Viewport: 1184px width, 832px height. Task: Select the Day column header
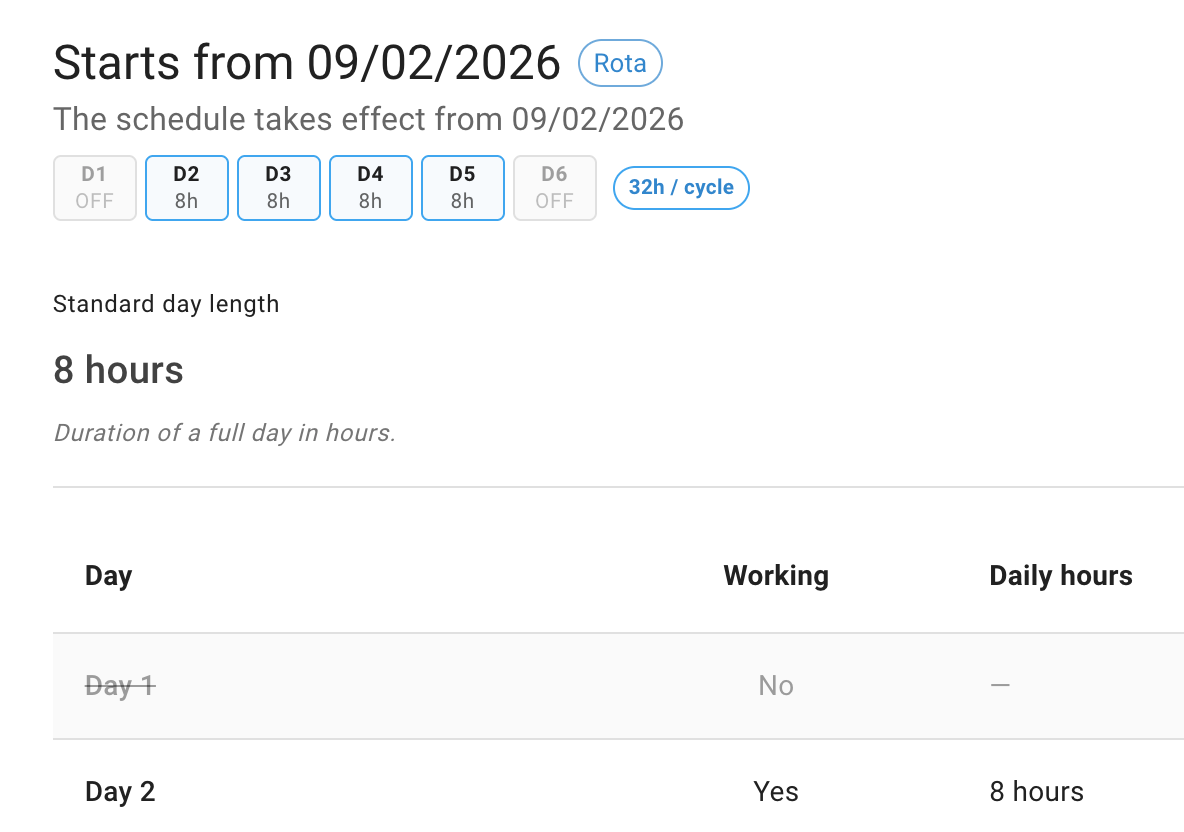108,575
